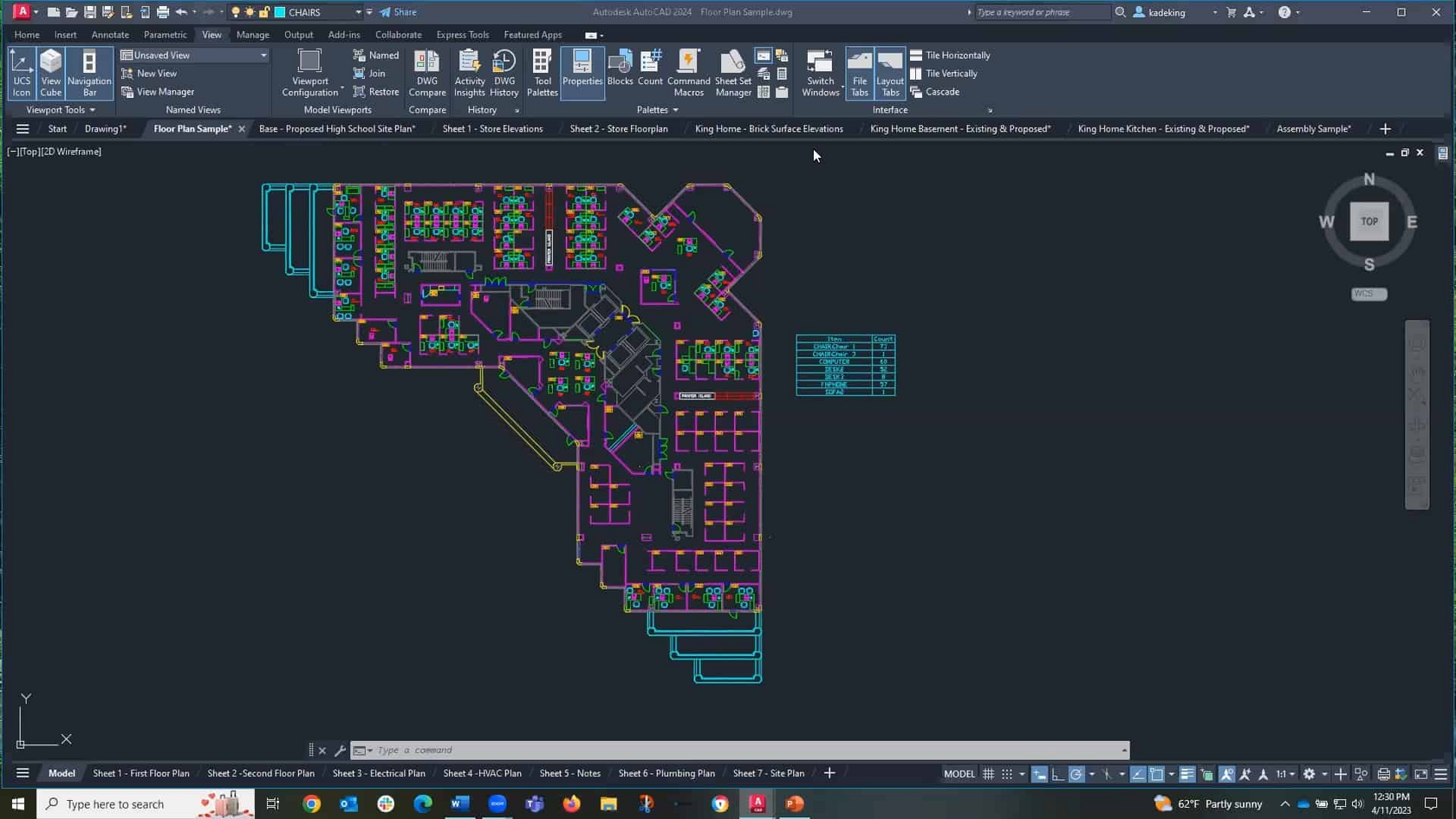Open annotation scale 1:1 dropdown

pyautogui.click(x=1285, y=774)
